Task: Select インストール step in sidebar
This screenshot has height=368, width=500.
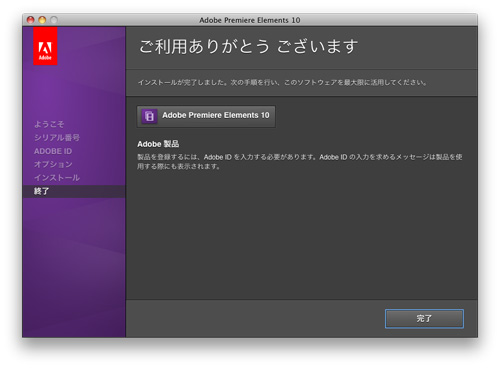Action: (57, 178)
